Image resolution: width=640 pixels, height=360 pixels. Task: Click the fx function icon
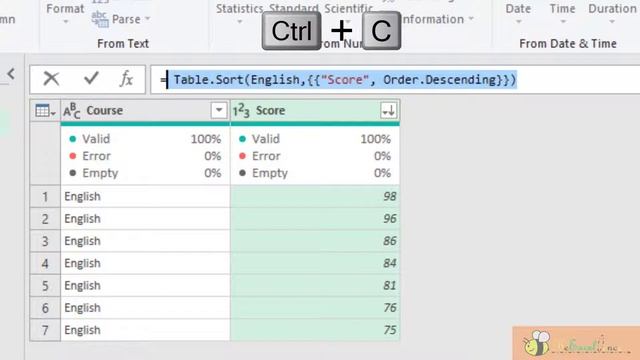(127, 79)
